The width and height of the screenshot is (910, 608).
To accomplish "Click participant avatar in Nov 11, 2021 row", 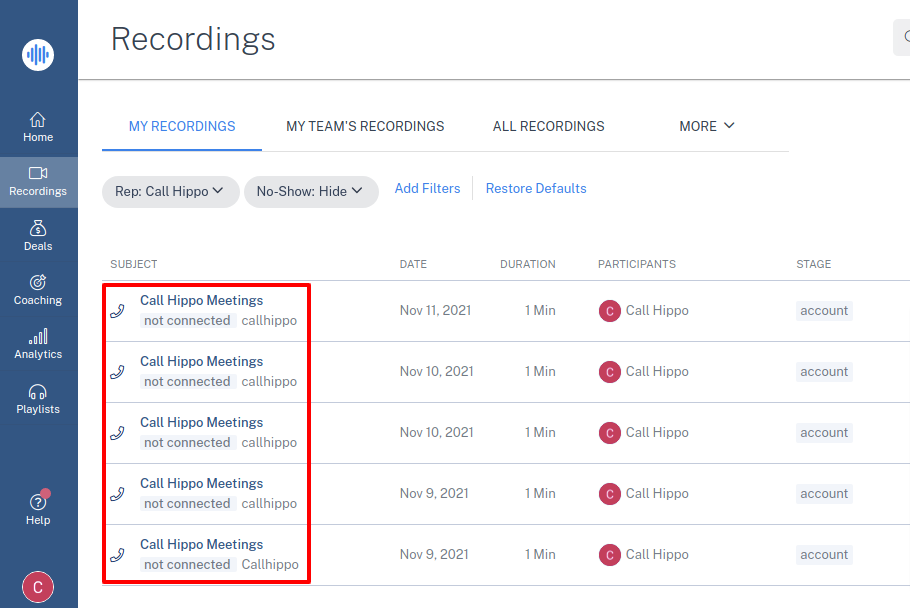I will click(609, 311).
